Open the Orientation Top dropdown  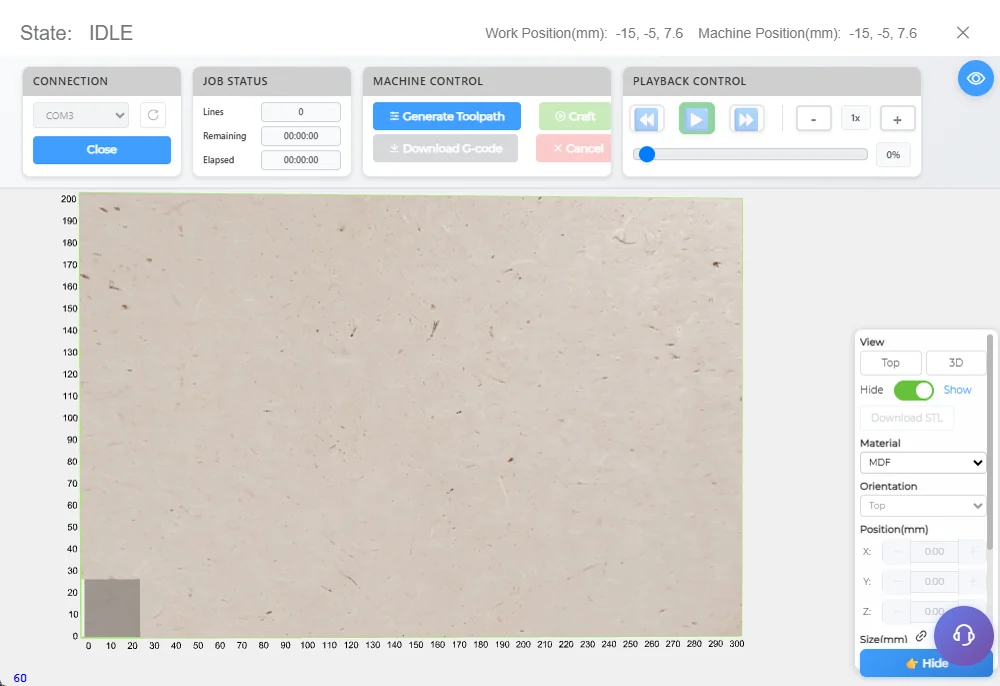click(923, 506)
